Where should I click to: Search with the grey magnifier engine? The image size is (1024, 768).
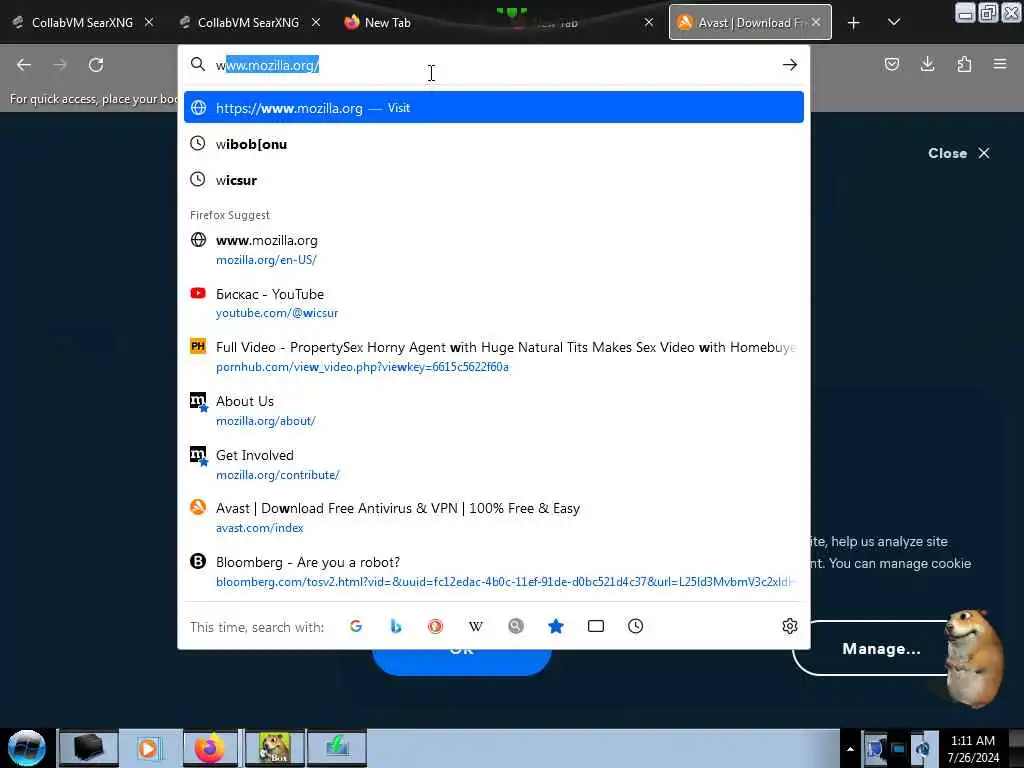516,626
